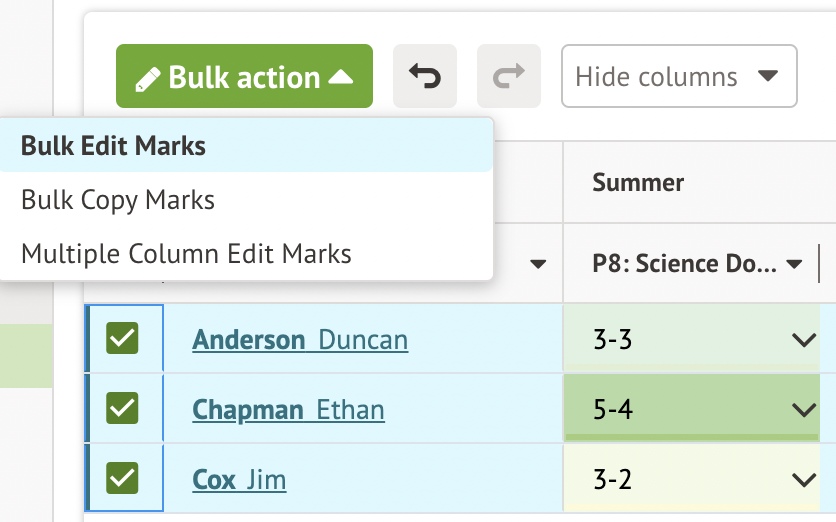The width and height of the screenshot is (836, 522).
Task: Open the Hide columns dropdown
Action: 678,76
